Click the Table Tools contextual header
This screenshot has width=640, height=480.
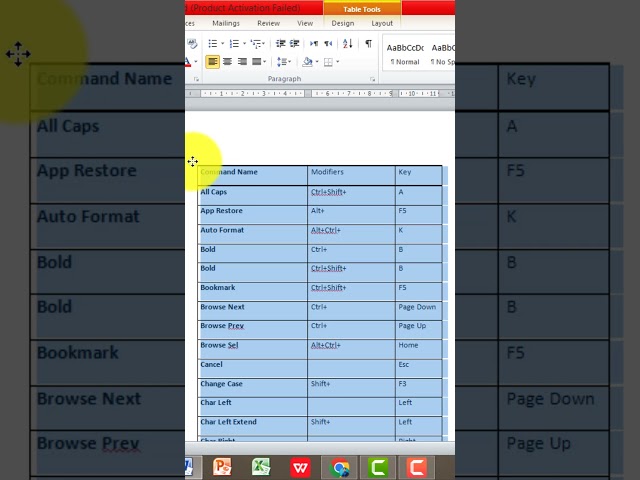point(362,9)
